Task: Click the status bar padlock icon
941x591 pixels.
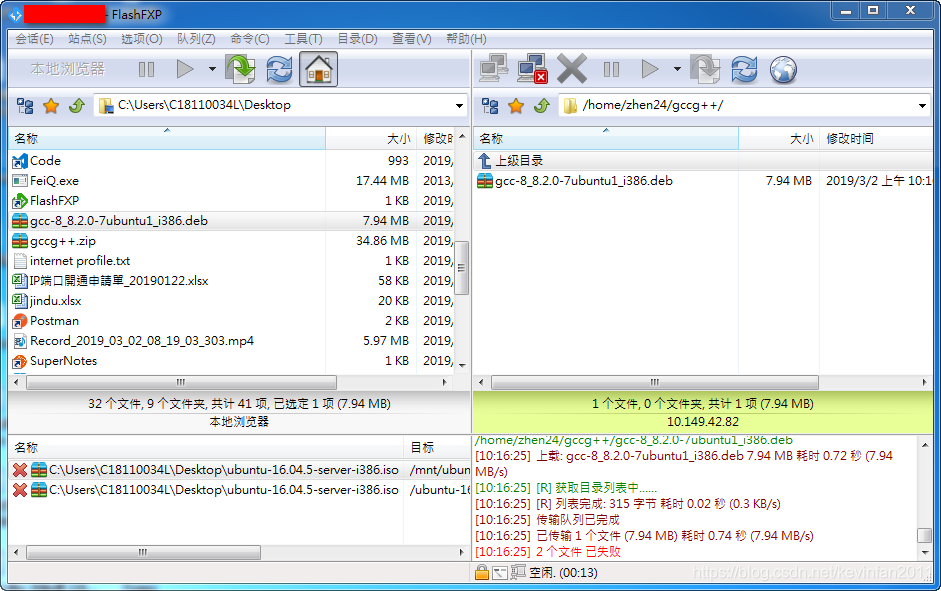Action: coord(481,572)
